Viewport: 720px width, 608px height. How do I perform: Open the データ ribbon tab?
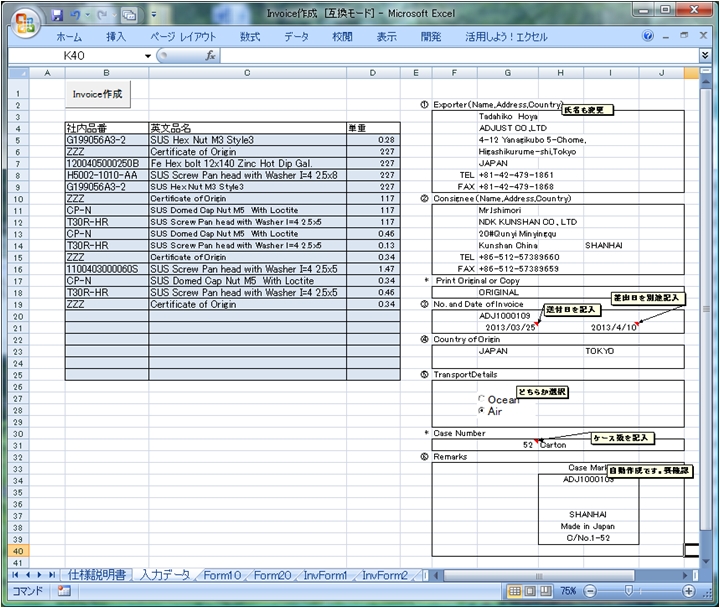pos(296,37)
